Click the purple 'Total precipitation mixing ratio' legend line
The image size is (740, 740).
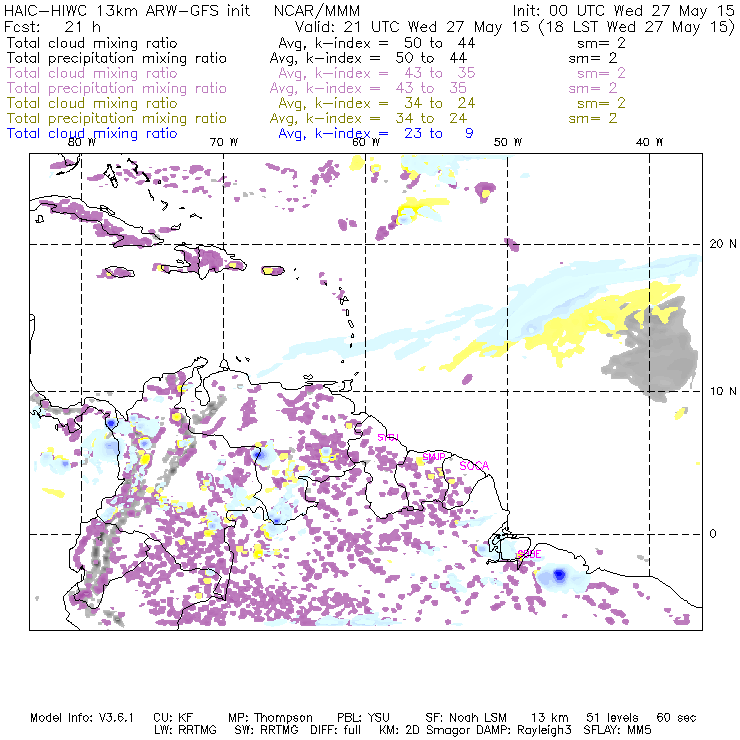[x=117, y=88]
